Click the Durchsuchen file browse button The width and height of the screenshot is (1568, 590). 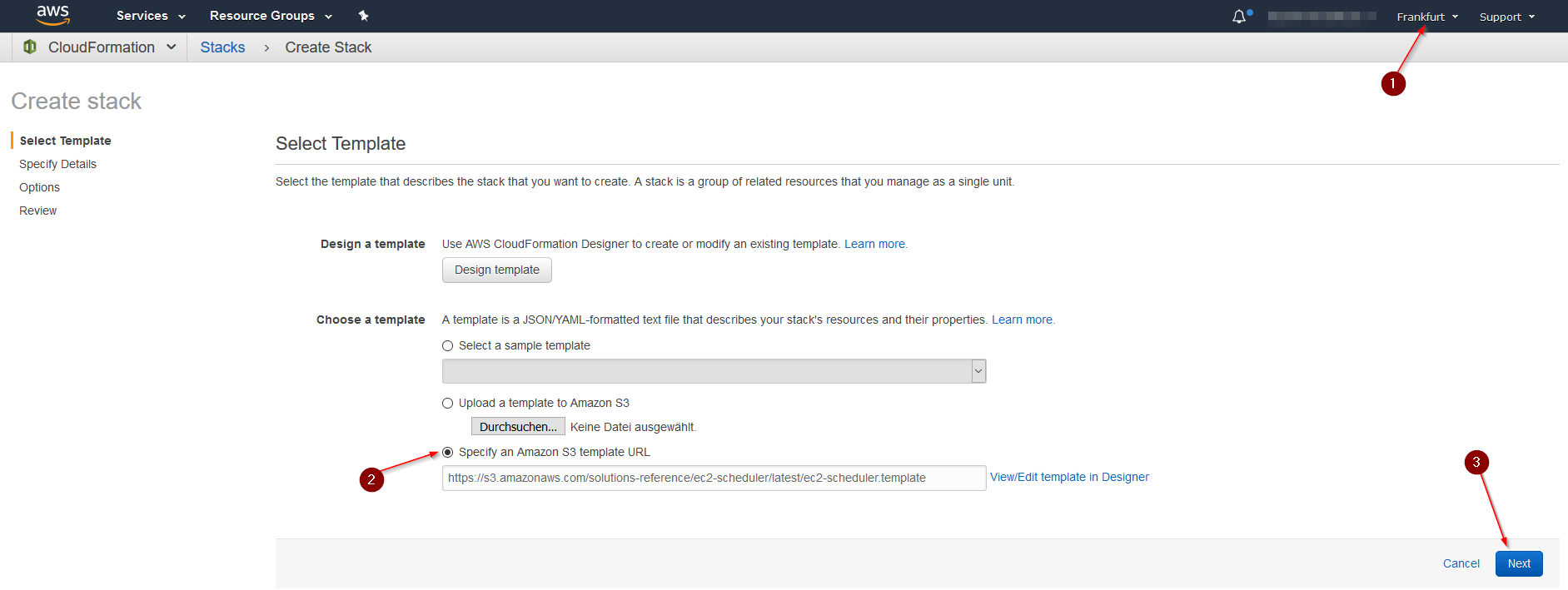(518, 427)
